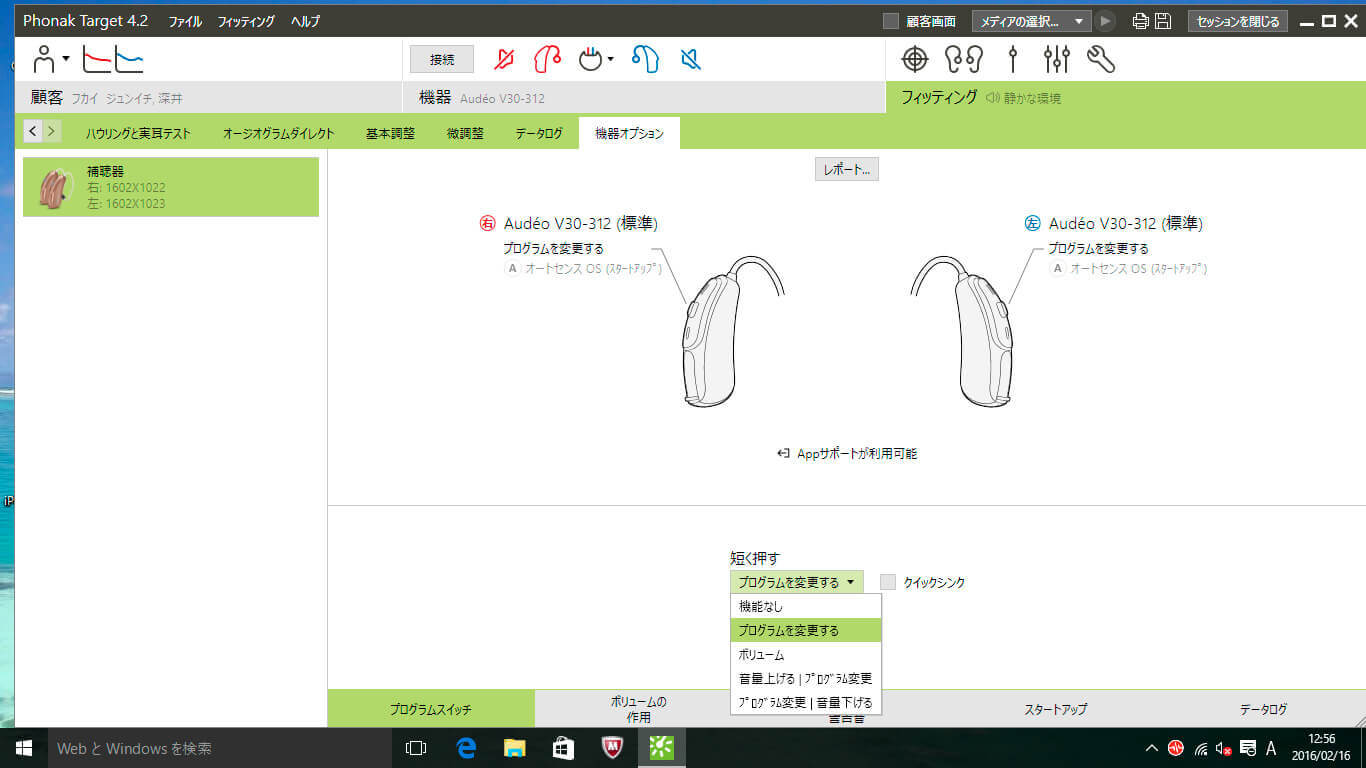Open the connection device dropdown icon
The image size is (1366, 768).
tap(597, 59)
